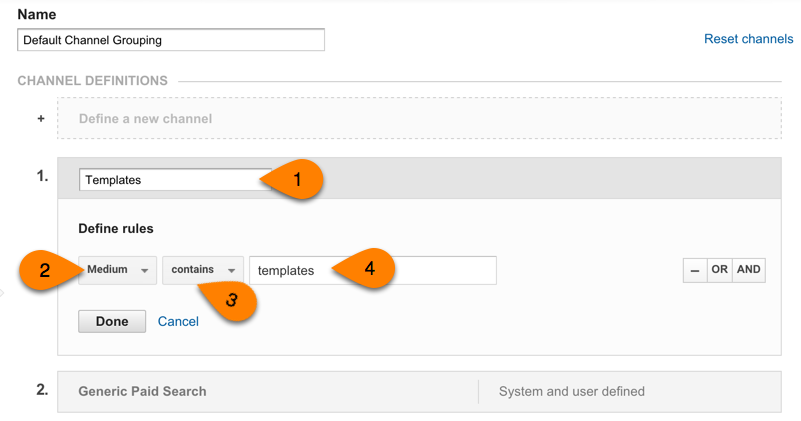The width and height of the screenshot is (801, 421).
Task: Open the Medium dimension dropdown
Action: [118, 271]
